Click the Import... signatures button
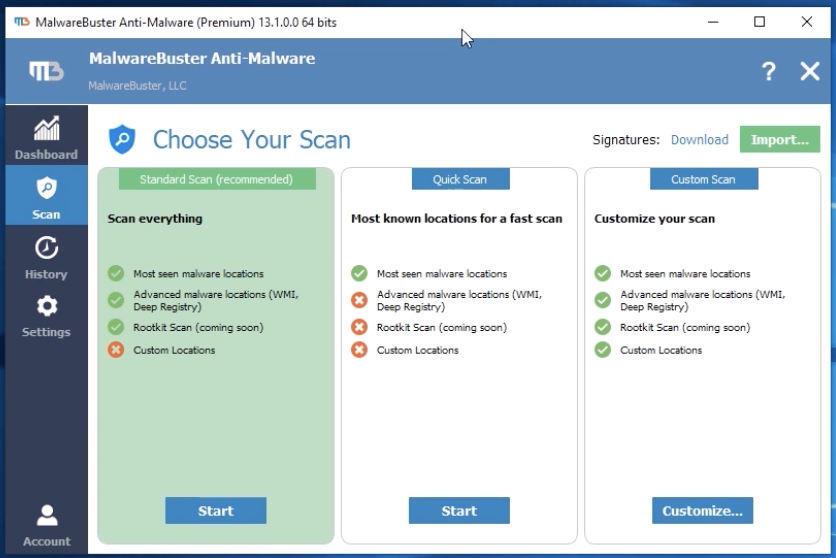Image resolution: width=836 pixels, height=558 pixels. [779, 139]
